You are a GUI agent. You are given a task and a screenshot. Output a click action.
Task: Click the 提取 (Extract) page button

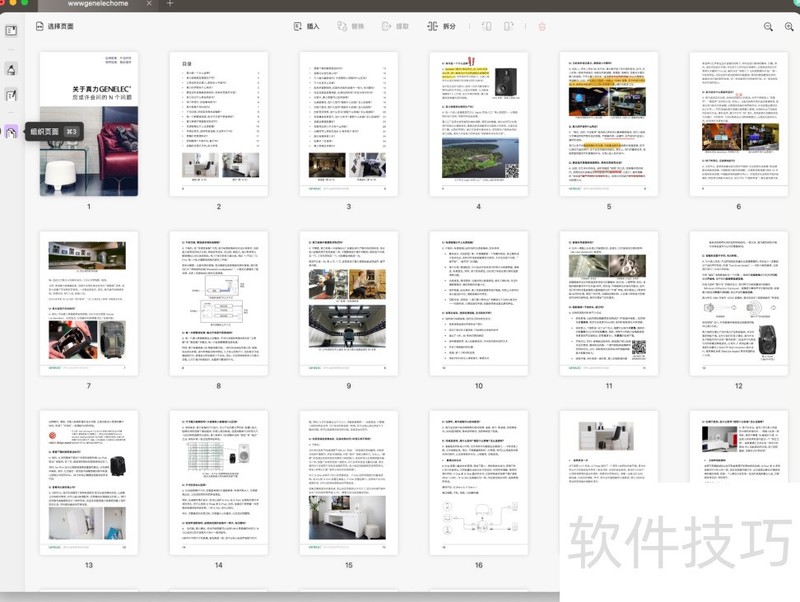point(394,26)
